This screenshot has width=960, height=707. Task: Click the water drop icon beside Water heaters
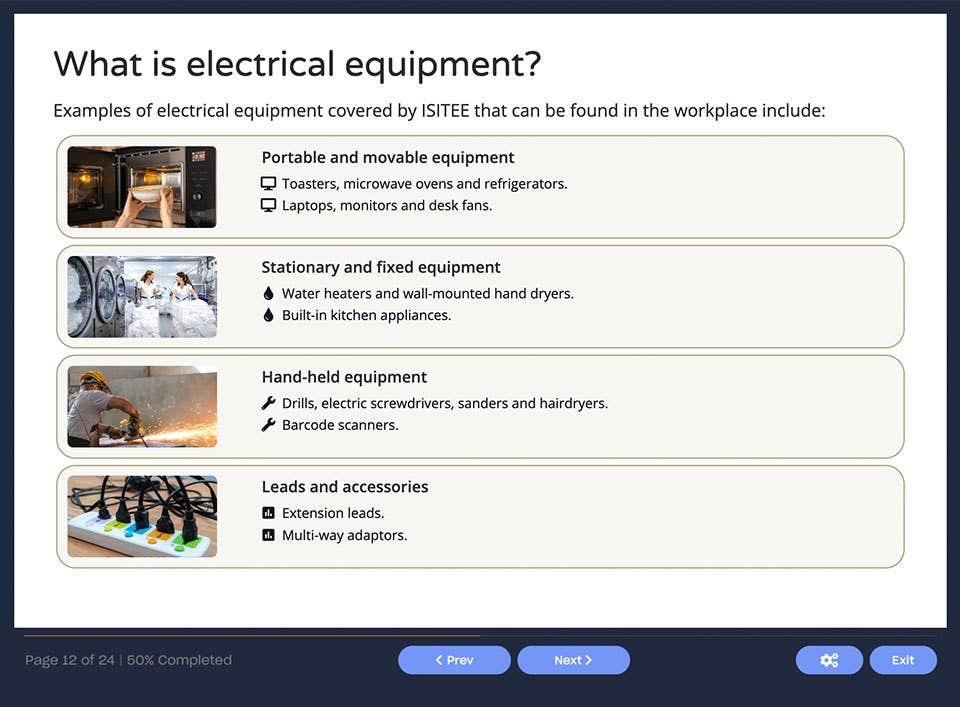[268, 294]
